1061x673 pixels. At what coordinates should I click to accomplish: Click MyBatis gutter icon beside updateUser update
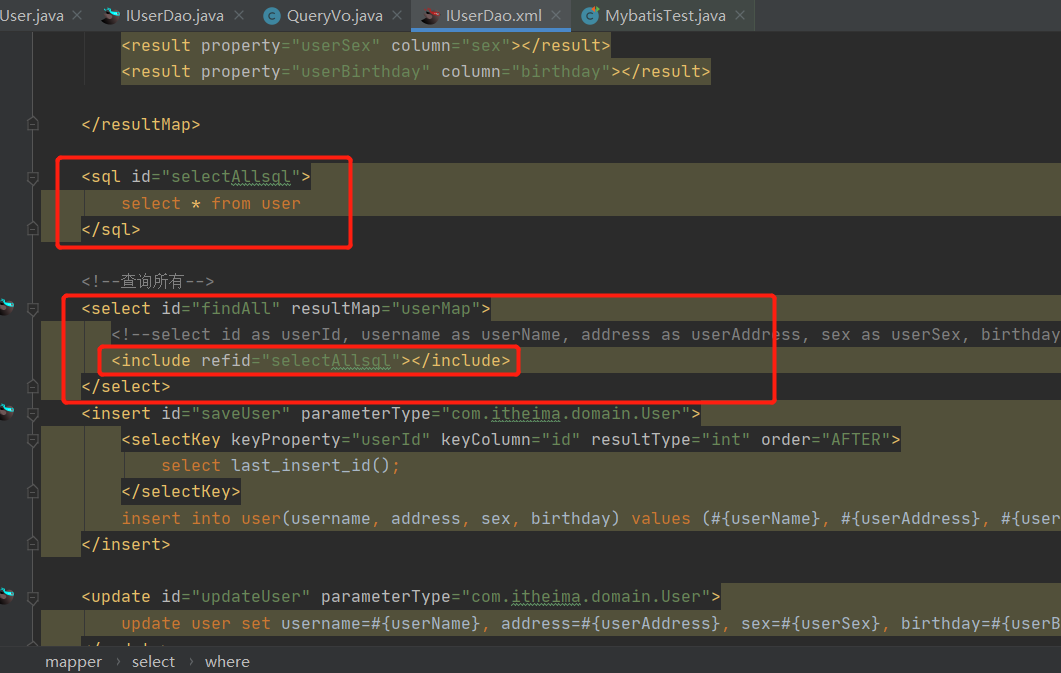point(7,595)
